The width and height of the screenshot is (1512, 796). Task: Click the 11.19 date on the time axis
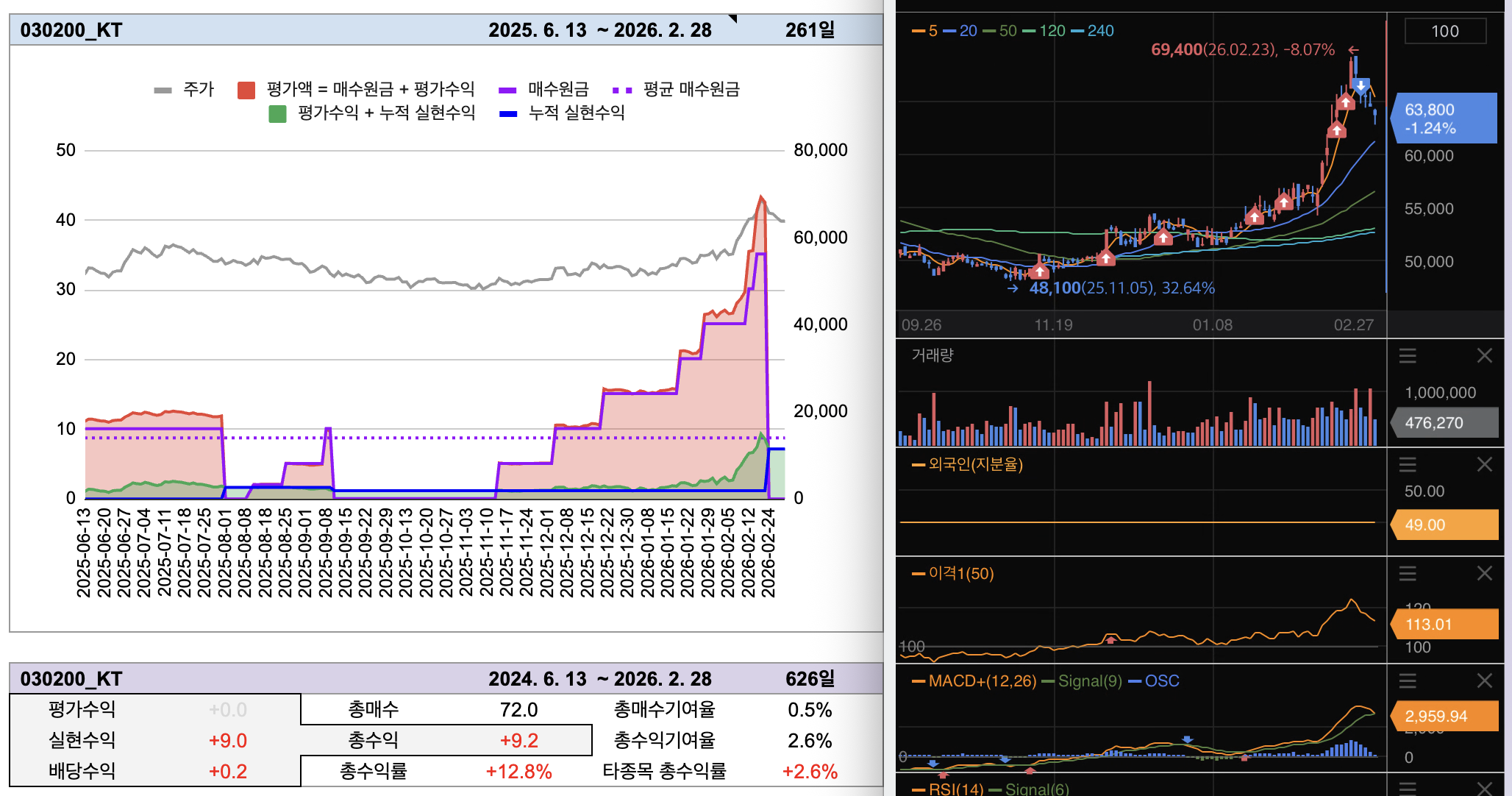[1053, 324]
